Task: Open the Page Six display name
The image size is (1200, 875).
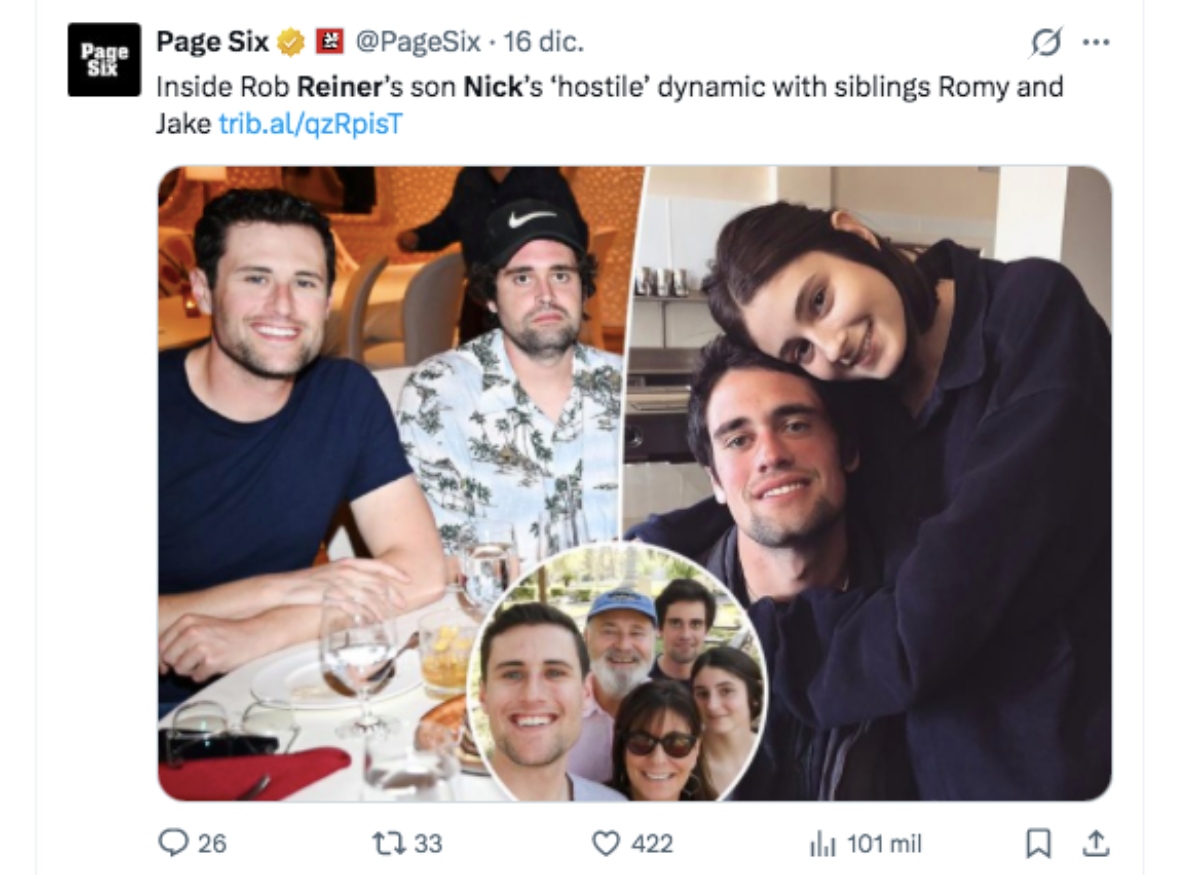Action: 212,43
